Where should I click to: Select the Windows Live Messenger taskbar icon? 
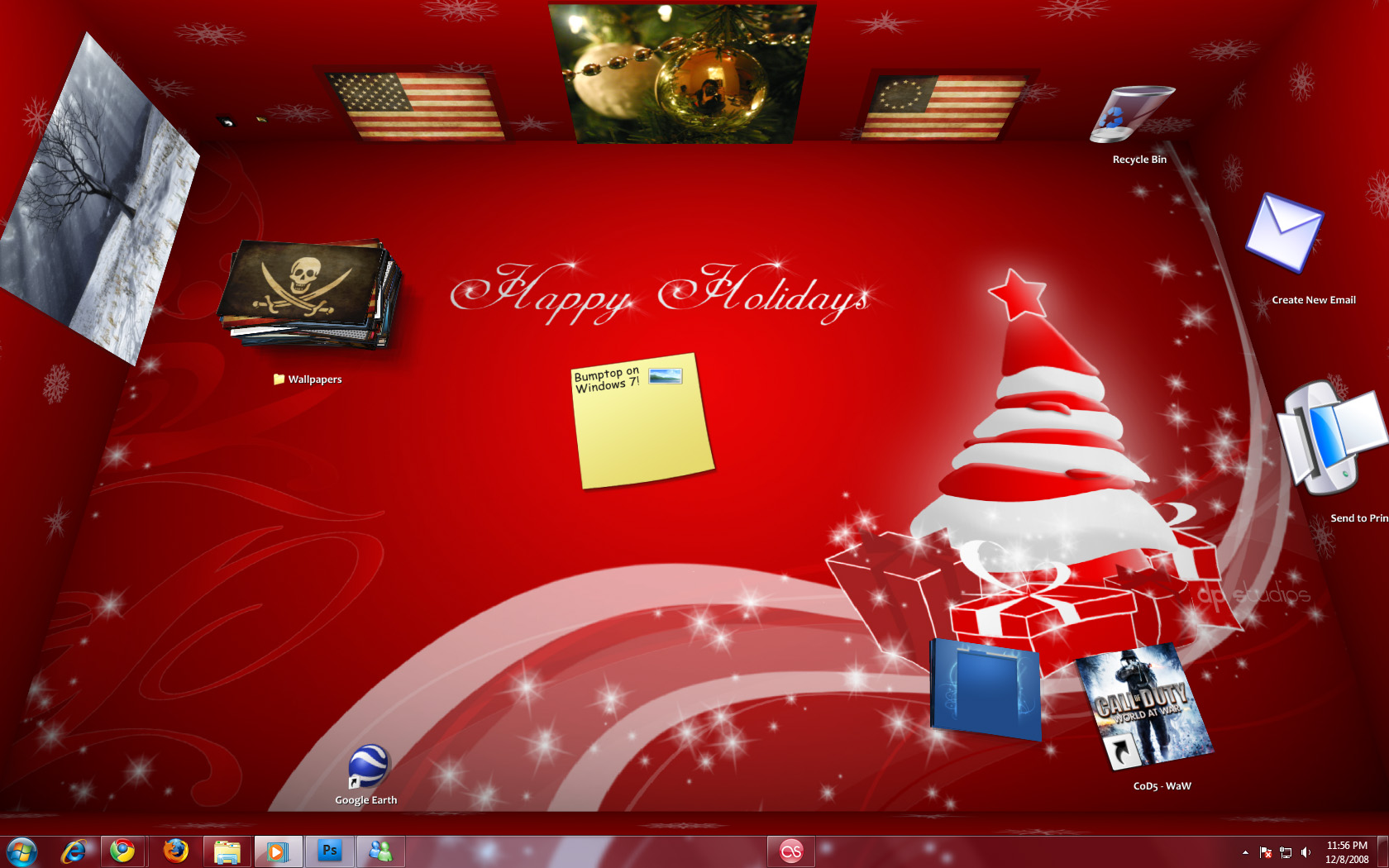tap(381, 851)
